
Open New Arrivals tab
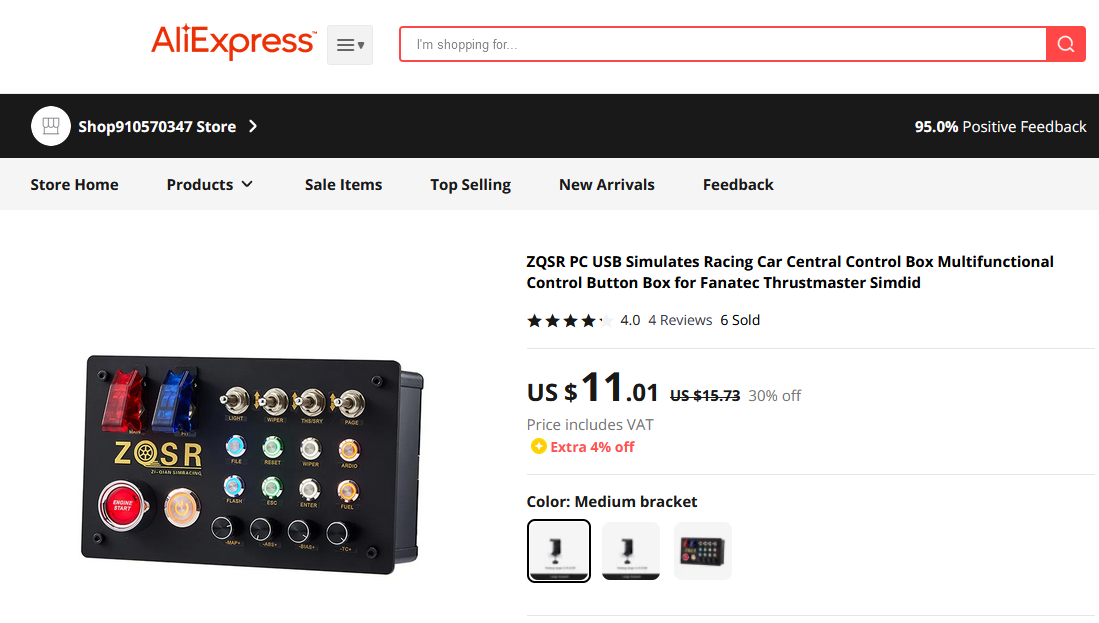[x=607, y=184]
